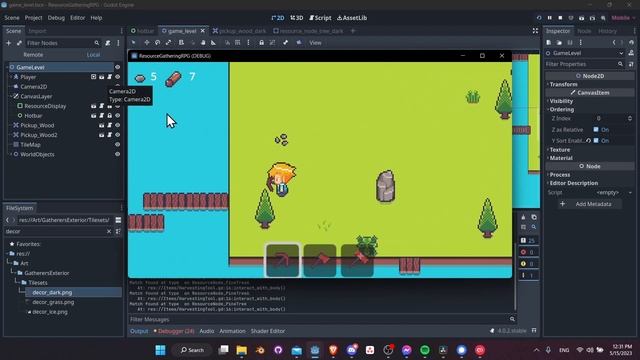Switch to the Debugger bottom panel
640x360 pixels.
[x=174, y=331]
